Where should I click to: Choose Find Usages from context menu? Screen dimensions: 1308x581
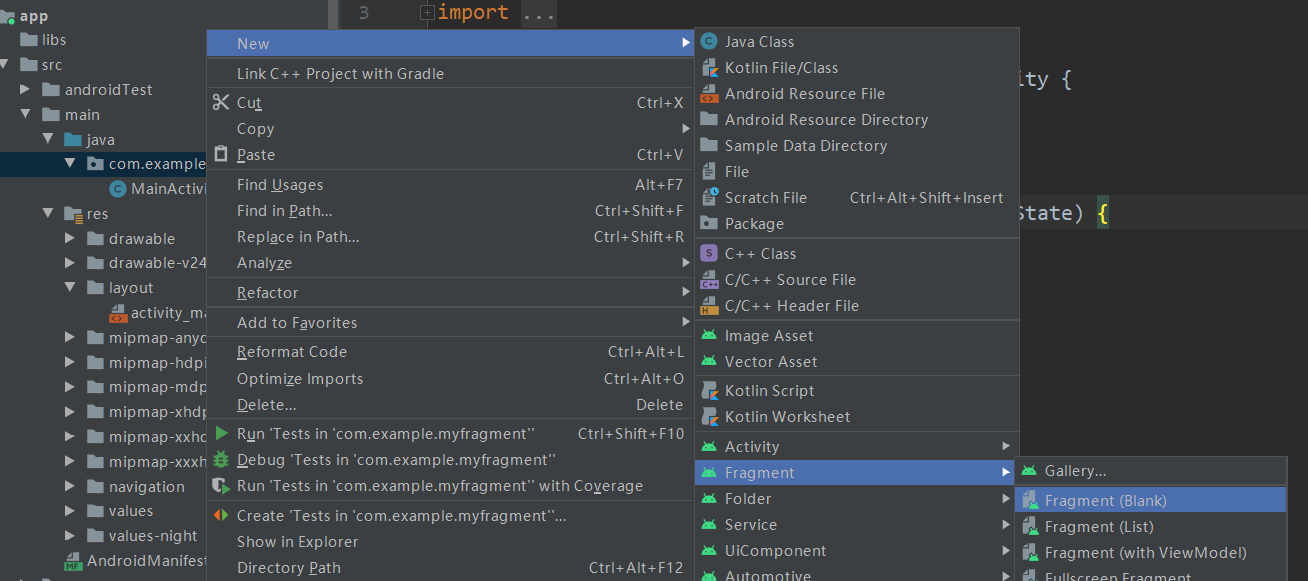[451, 185]
